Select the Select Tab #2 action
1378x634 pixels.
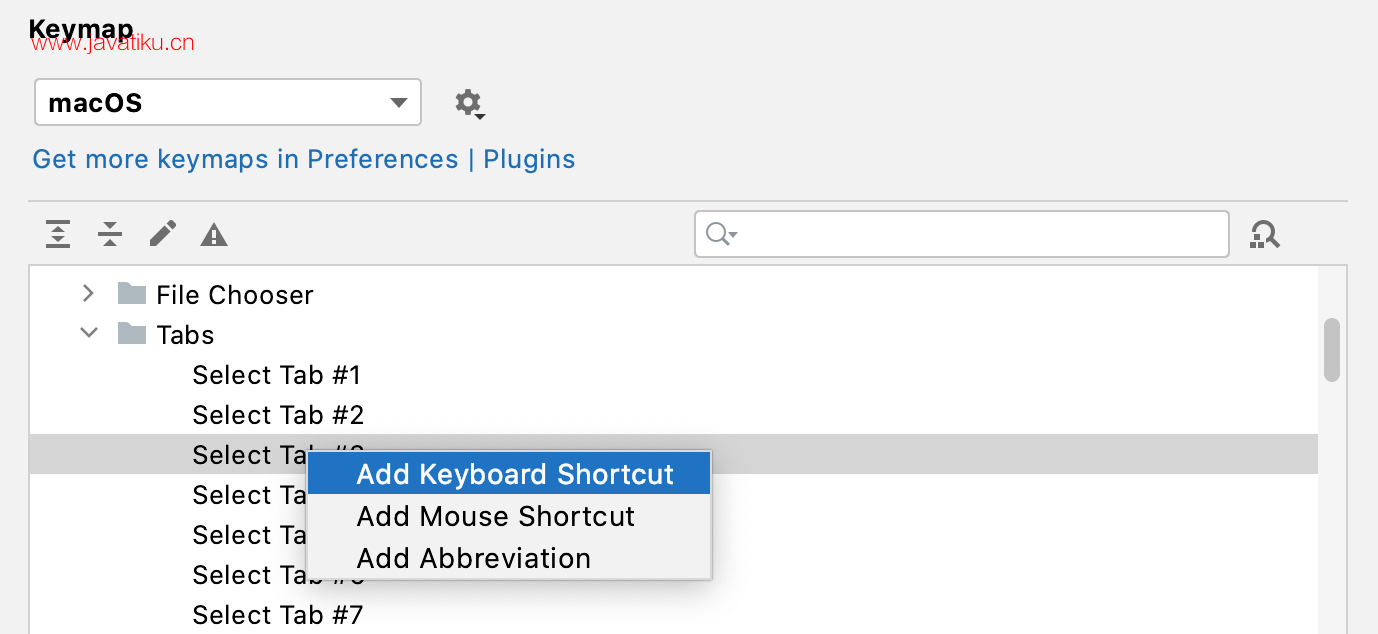[x=278, y=415]
